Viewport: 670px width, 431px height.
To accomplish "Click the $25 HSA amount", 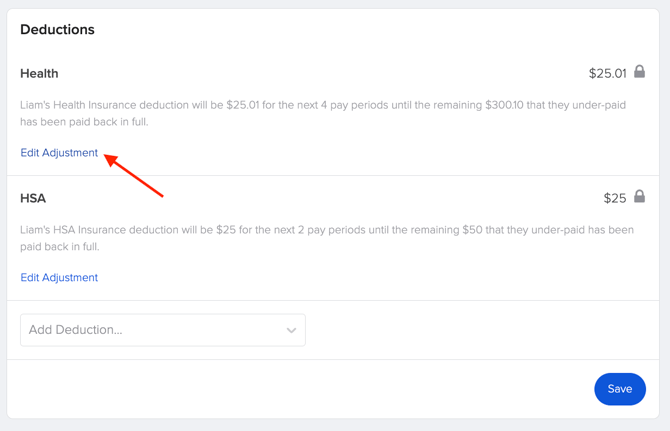I will point(614,198).
